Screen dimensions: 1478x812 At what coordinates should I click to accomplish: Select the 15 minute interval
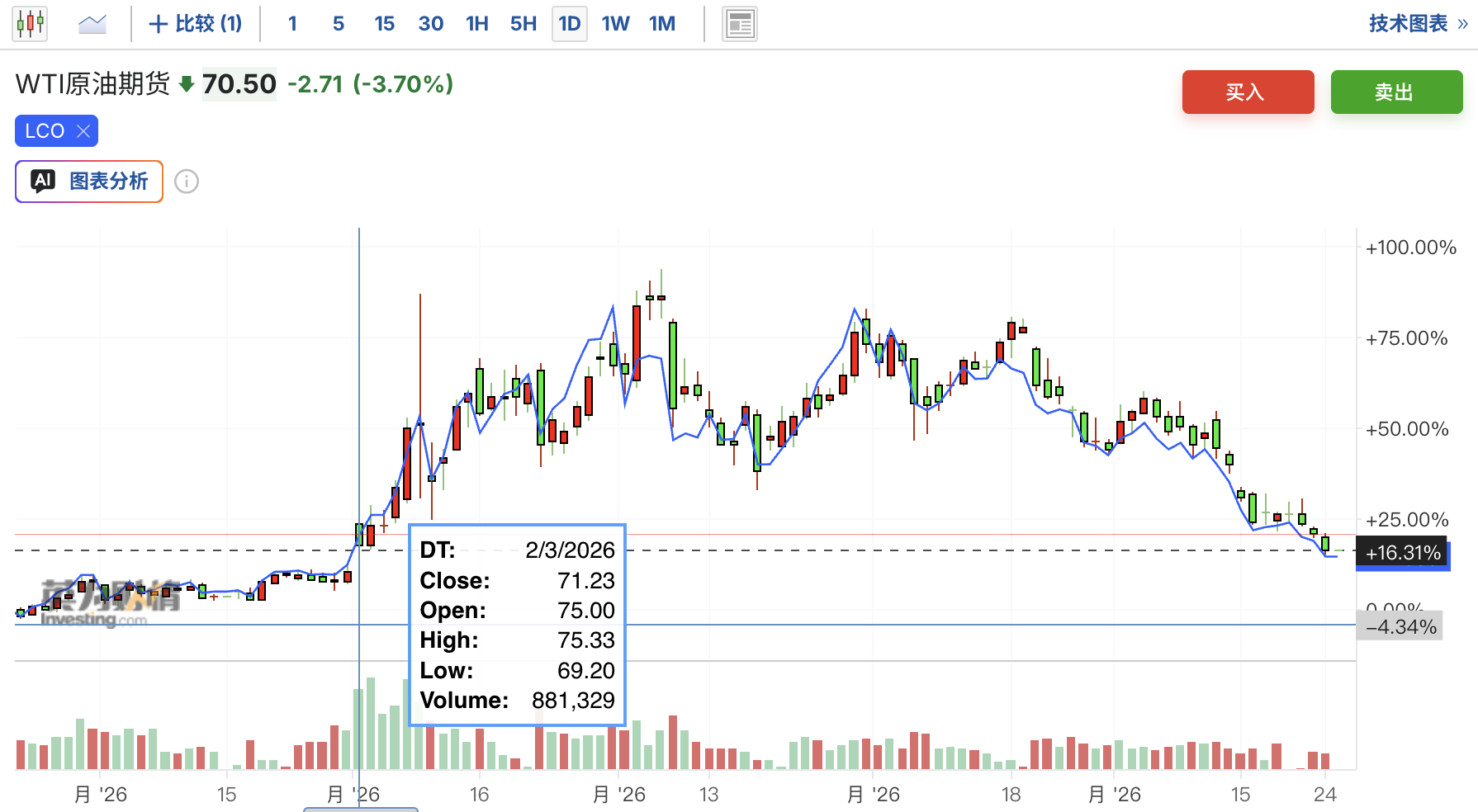(384, 24)
